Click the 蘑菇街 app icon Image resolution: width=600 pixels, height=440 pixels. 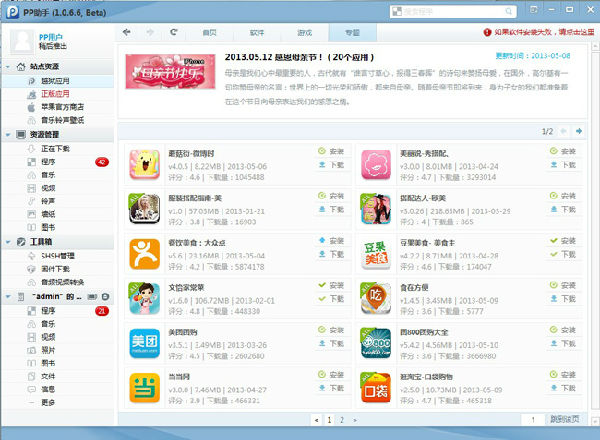(x=144, y=165)
